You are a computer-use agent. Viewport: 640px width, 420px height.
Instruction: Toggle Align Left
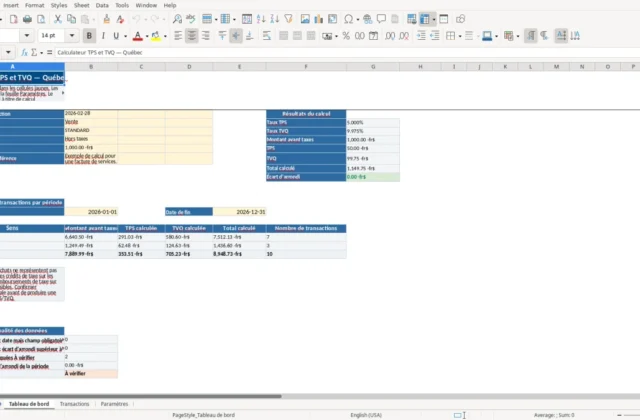[178, 36]
